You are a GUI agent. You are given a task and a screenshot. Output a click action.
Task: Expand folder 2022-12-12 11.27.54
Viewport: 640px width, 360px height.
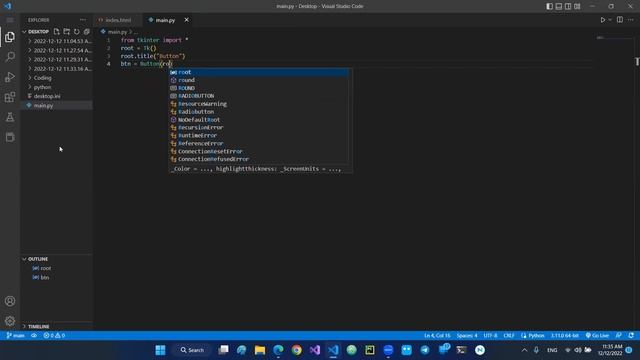[57, 51]
